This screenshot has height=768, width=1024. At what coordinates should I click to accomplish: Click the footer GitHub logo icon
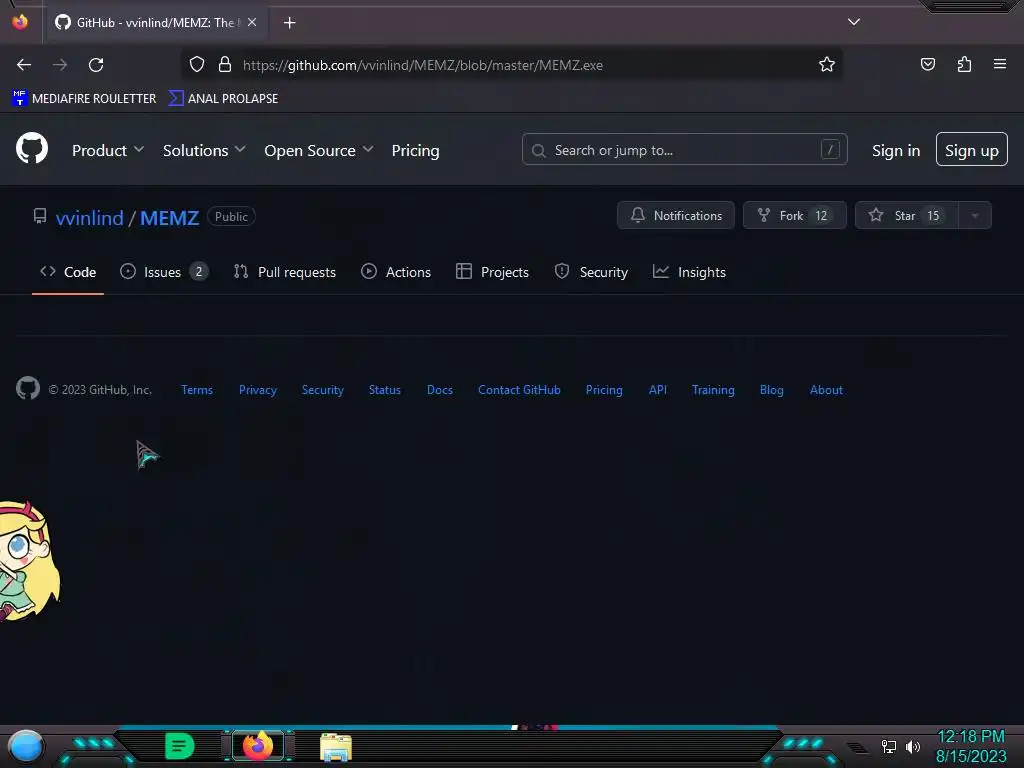(28, 389)
